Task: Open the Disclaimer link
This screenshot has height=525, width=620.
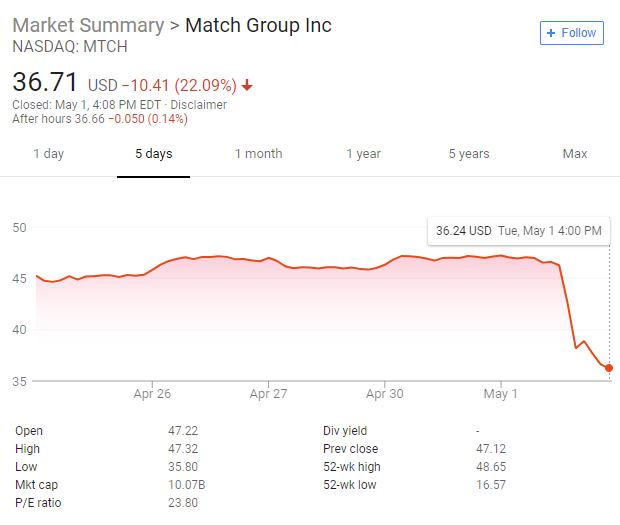Action: (204, 105)
